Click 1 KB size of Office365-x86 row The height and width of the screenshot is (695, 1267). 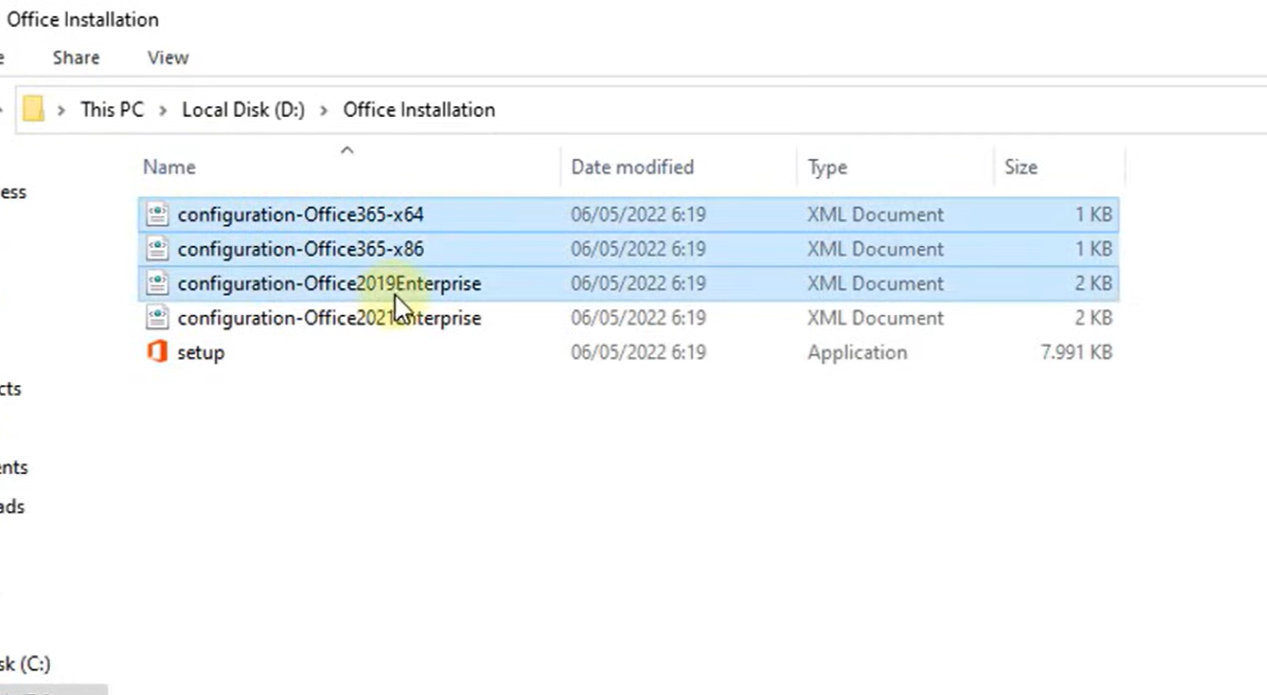[x=1094, y=248]
